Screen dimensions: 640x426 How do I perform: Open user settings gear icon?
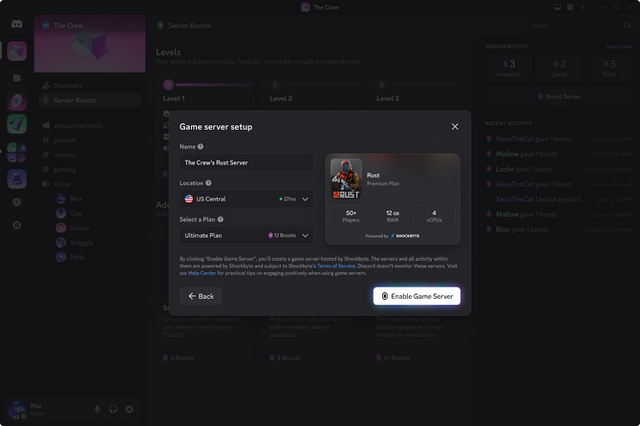tap(129, 409)
